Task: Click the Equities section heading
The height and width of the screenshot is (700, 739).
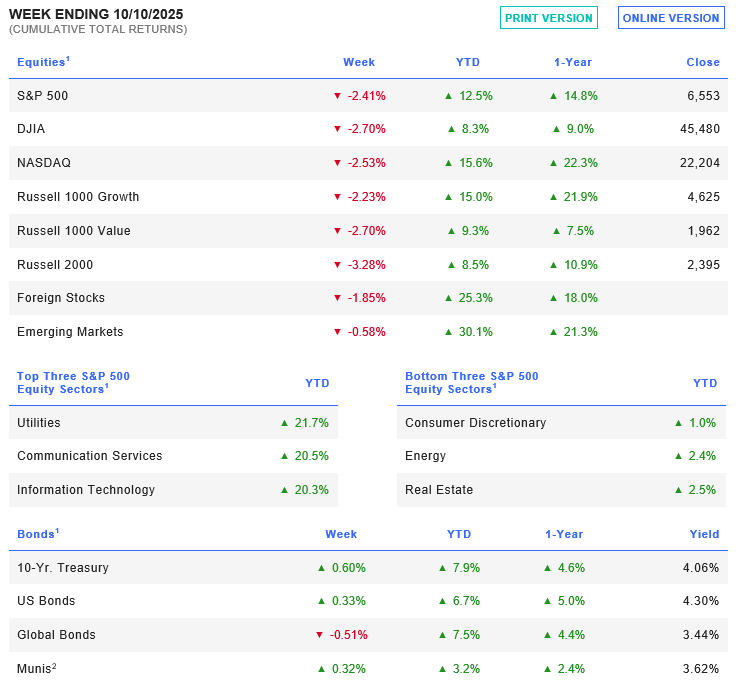Action: (x=43, y=62)
